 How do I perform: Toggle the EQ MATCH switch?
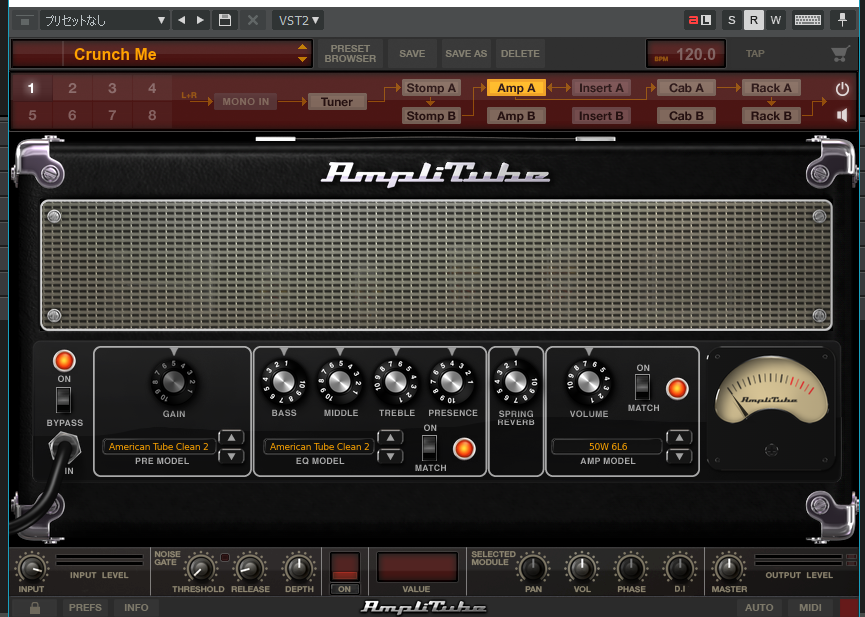429,448
